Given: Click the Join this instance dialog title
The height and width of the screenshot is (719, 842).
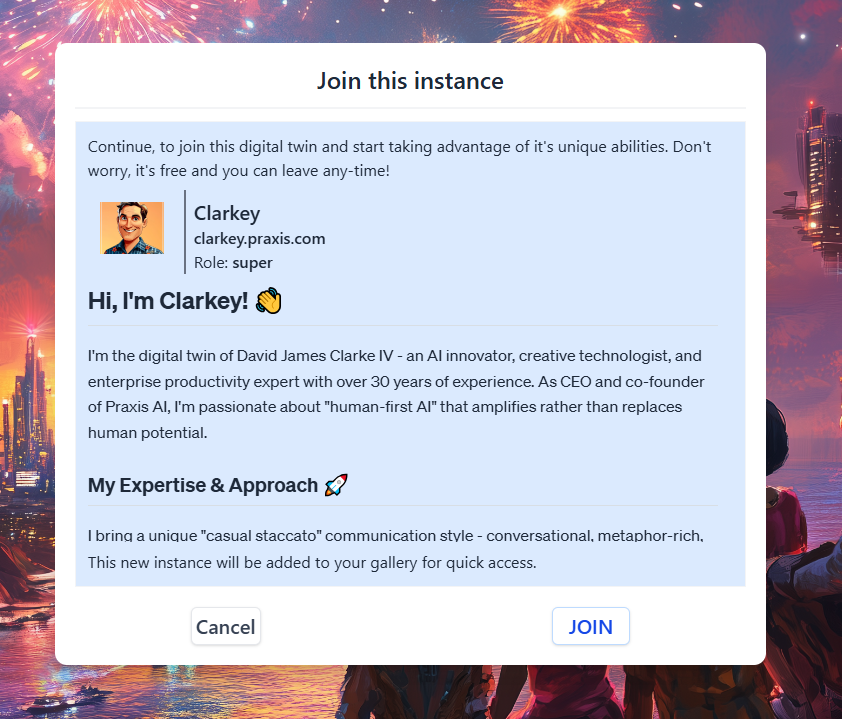Looking at the screenshot, I should coord(410,80).
